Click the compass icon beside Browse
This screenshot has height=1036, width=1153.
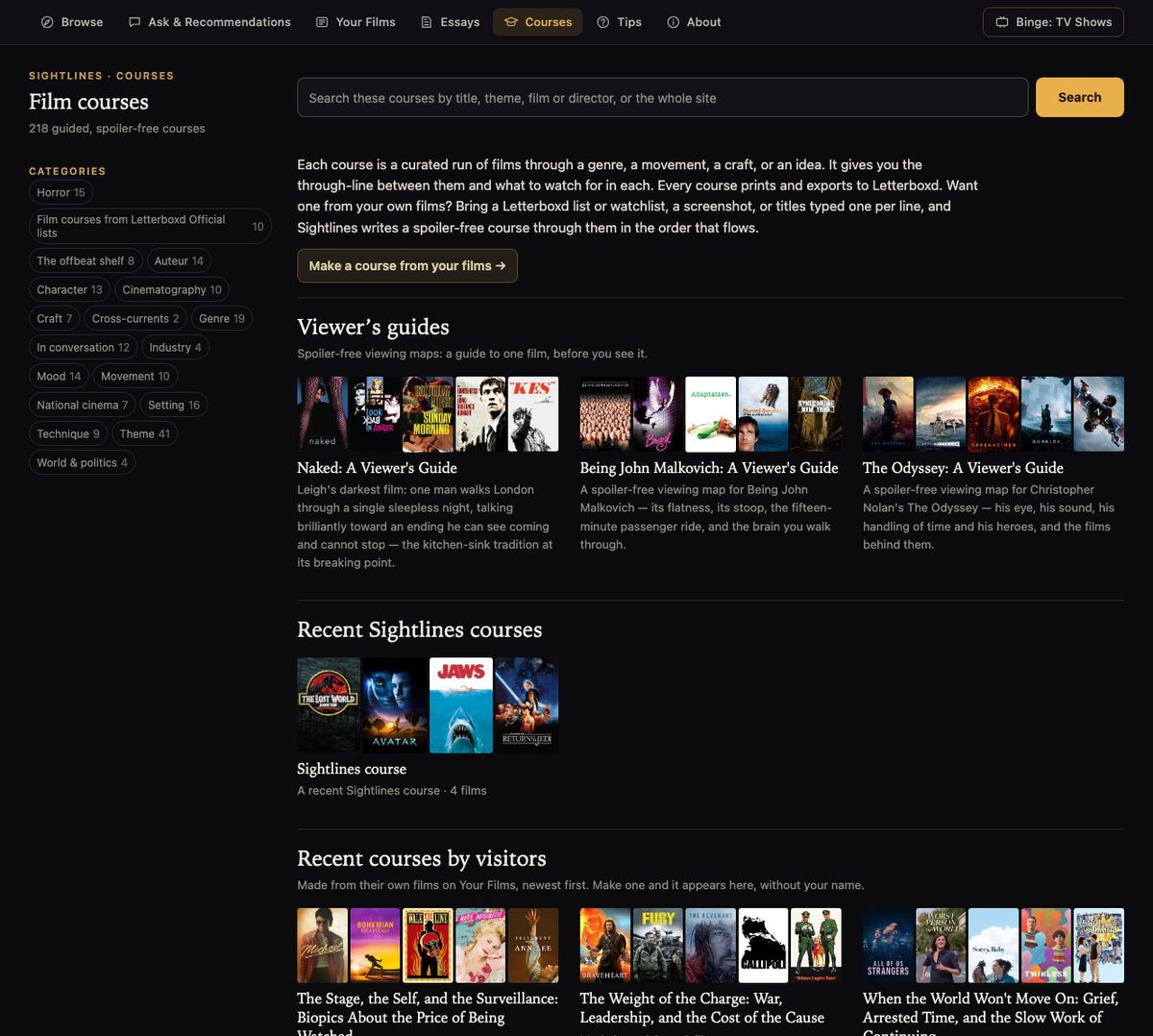tap(47, 22)
